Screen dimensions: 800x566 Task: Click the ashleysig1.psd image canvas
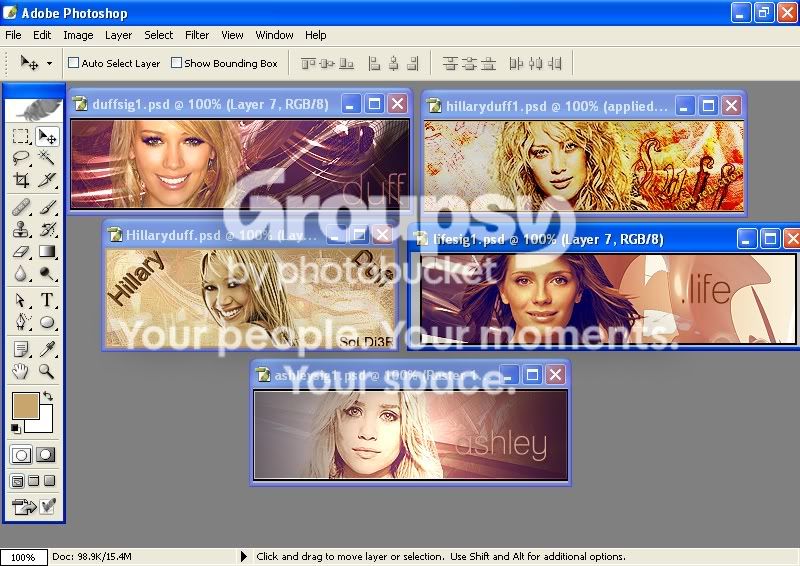(411, 435)
